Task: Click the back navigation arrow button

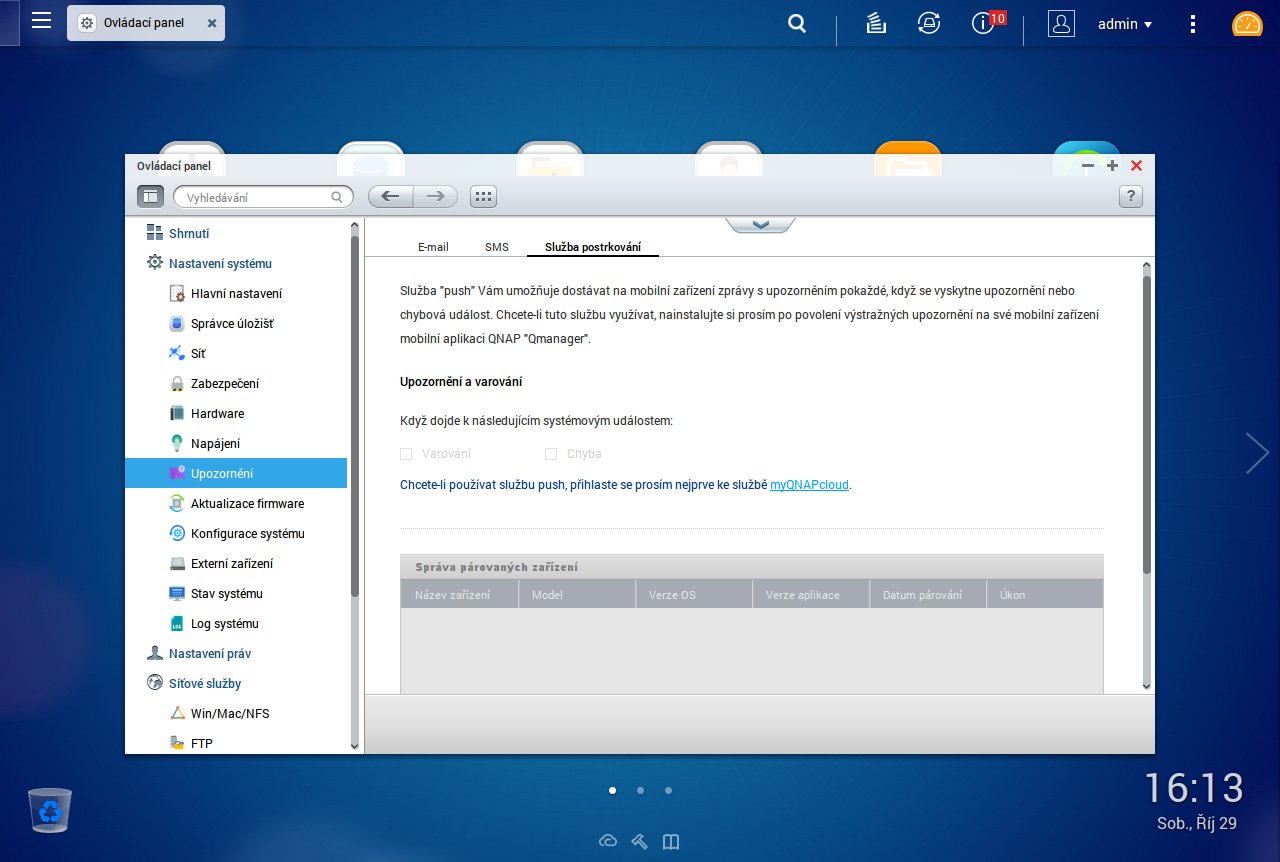Action: (x=391, y=197)
